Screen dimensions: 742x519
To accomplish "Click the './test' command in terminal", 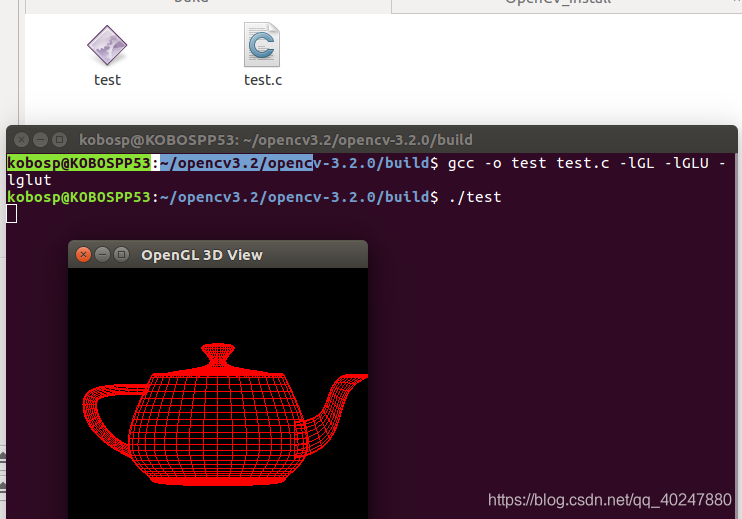I will coord(475,197).
